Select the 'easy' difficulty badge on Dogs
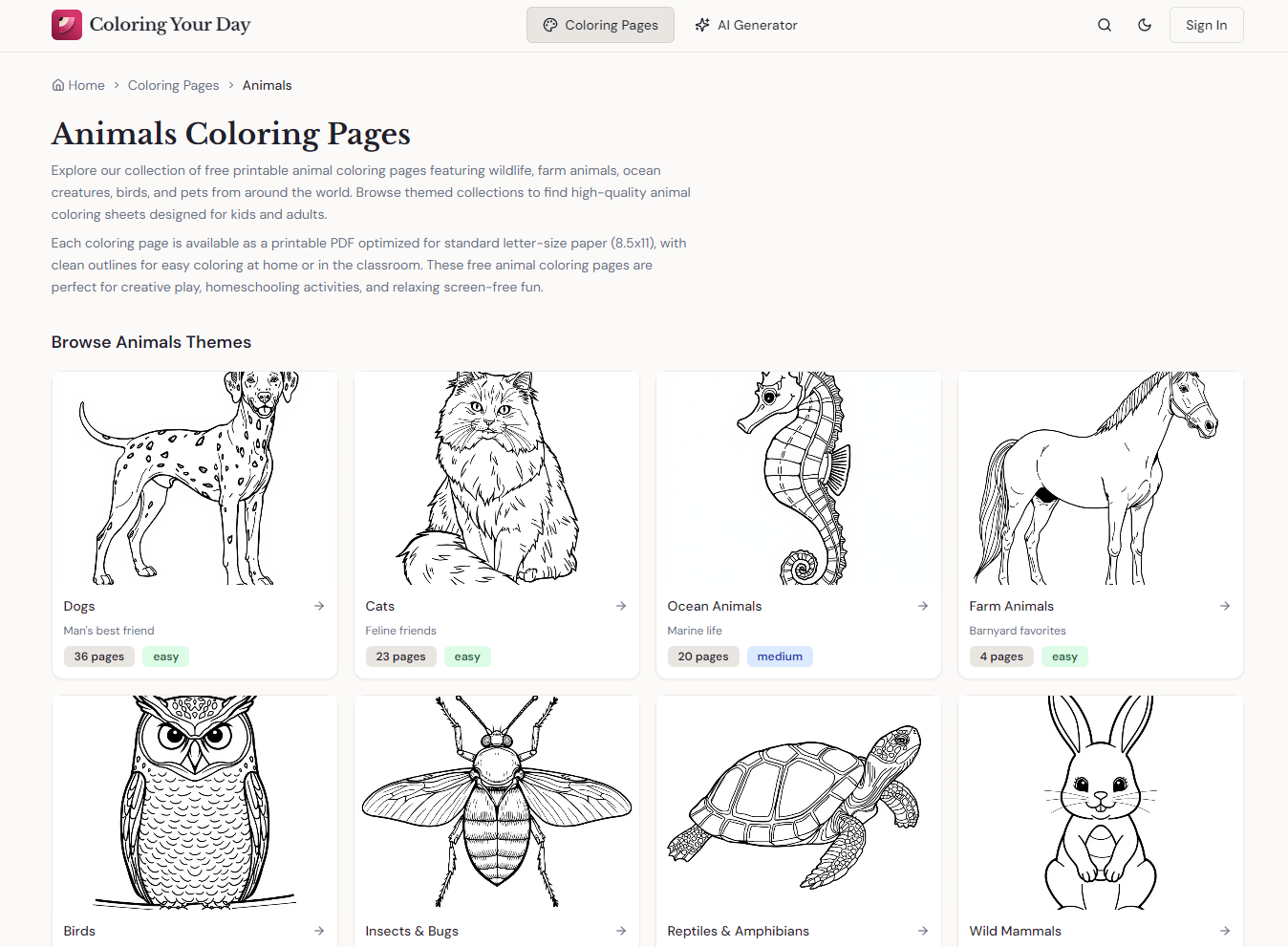The height and width of the screenshot is (947, 1288). tap(165, 656)
